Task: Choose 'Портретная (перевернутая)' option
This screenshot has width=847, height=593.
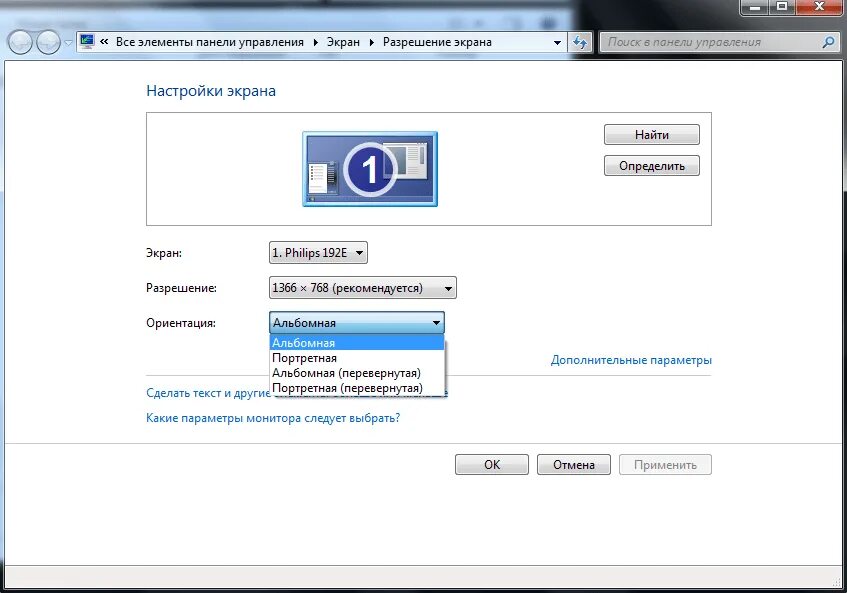Action: point(357,388)
